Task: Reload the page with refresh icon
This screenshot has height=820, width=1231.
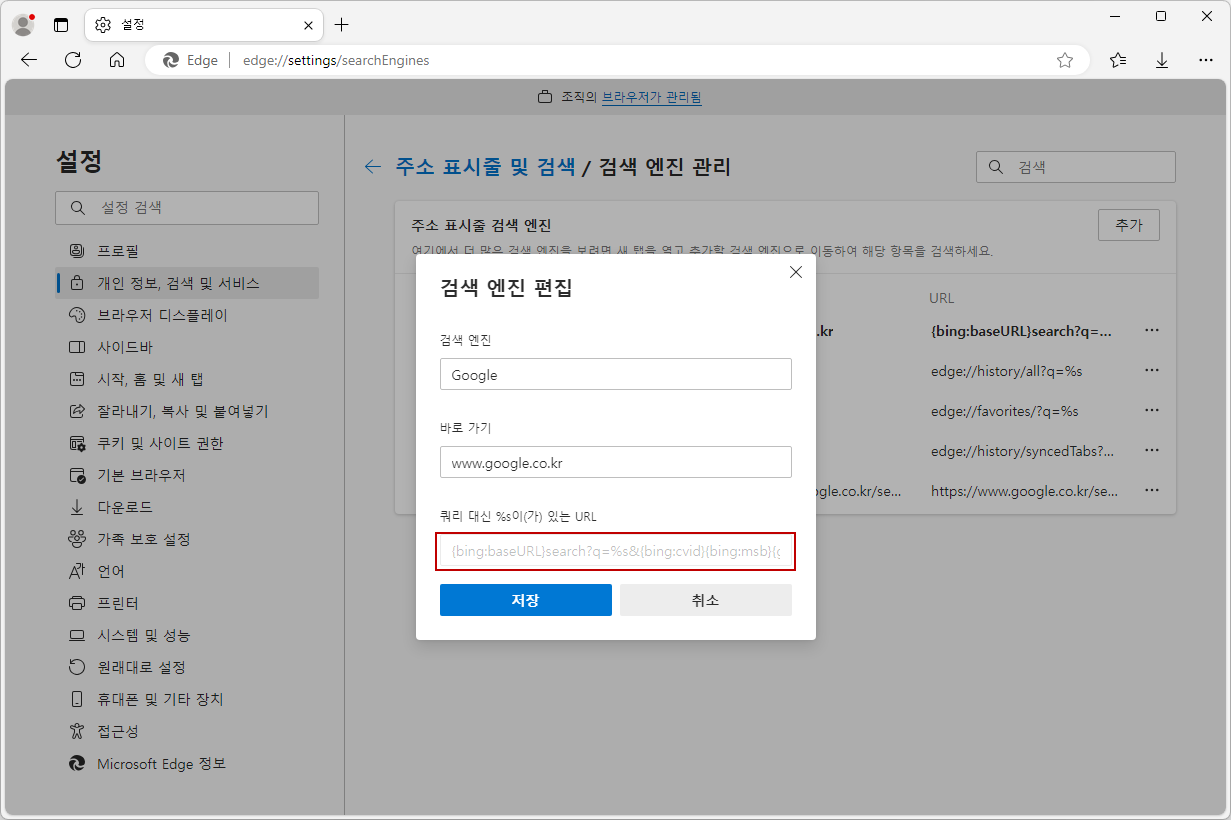Action: pos(73,60)
